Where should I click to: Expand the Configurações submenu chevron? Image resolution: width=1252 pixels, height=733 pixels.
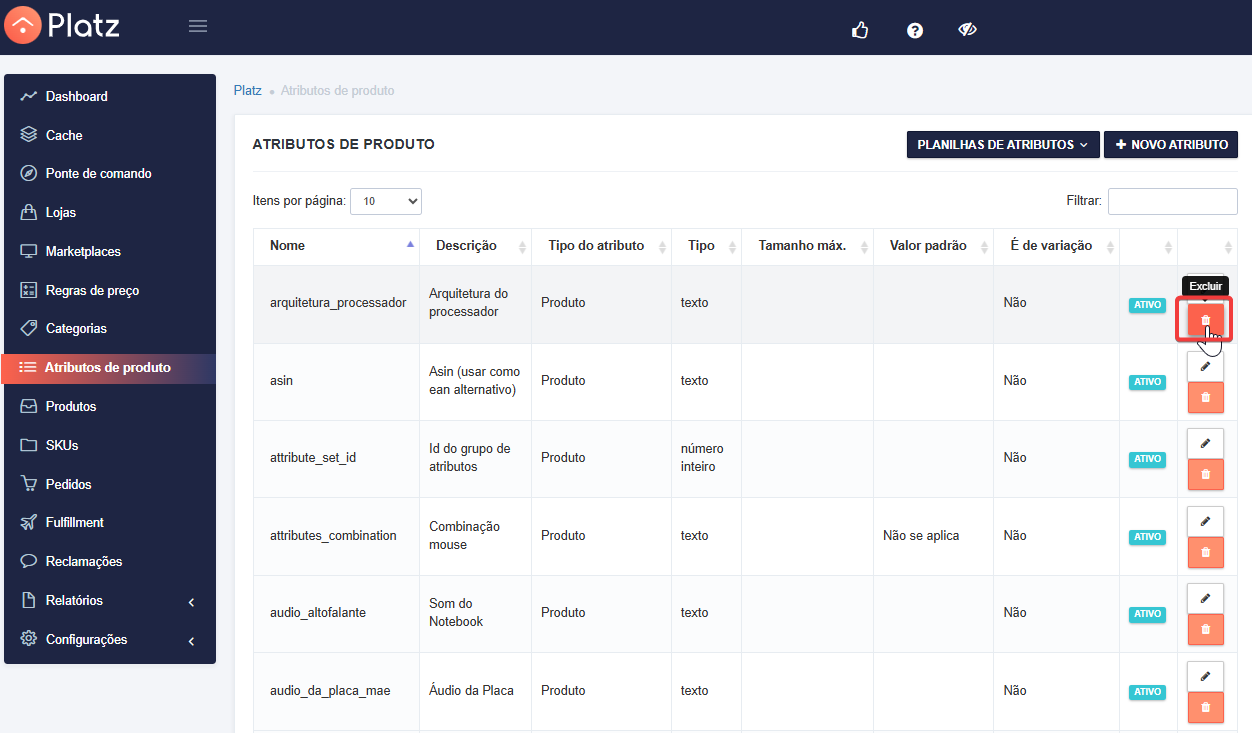tap(191, 640)
